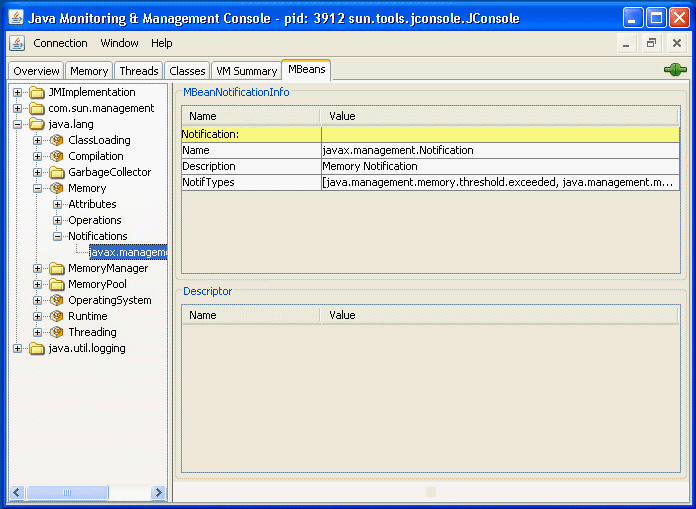Click the ClassLoading MBean icon
The width and height of the screenshot is (696, 509).
coord(56,140)
